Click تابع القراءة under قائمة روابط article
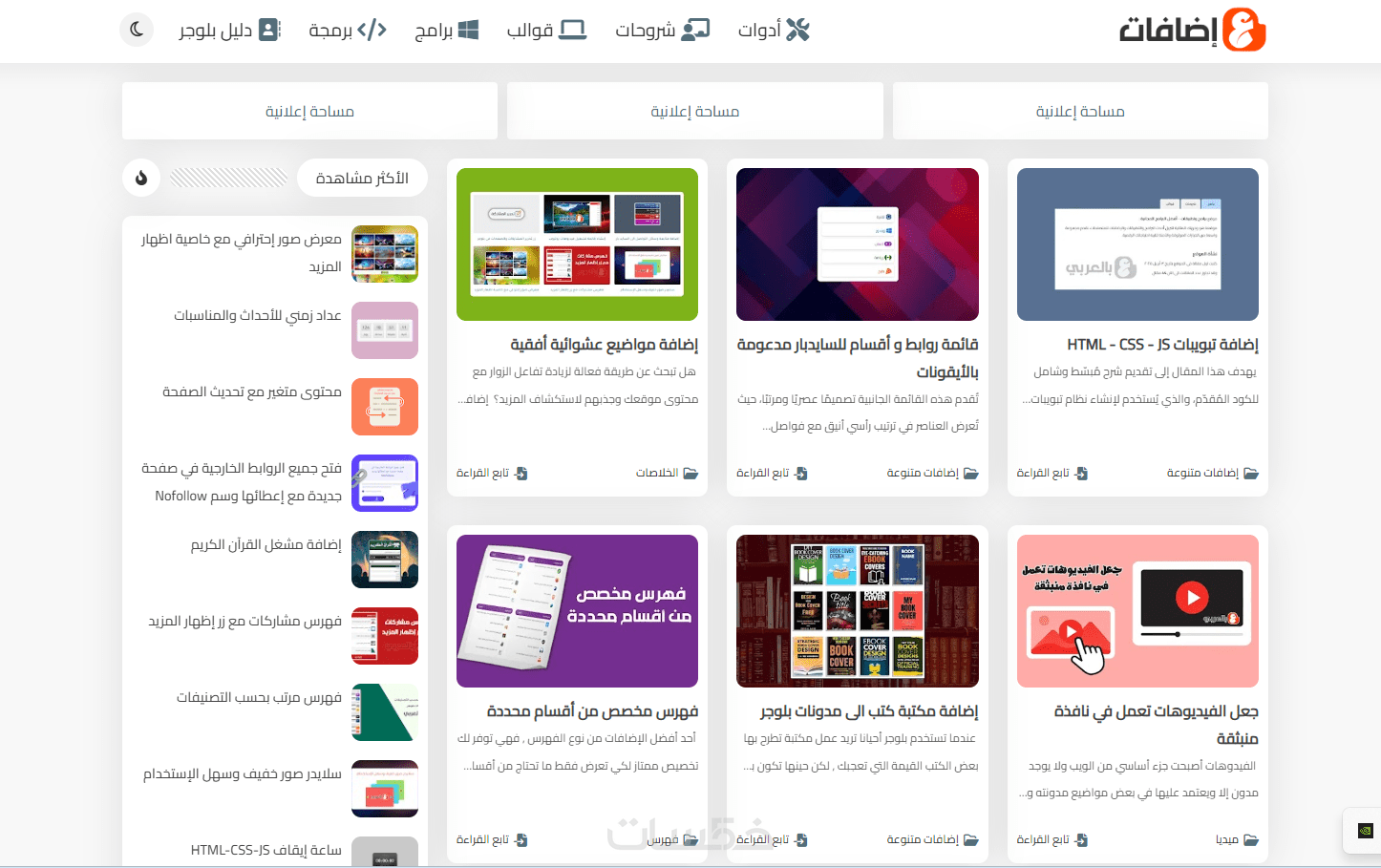The height and width of the screenshot is (868, 1381). click(772, 473)
